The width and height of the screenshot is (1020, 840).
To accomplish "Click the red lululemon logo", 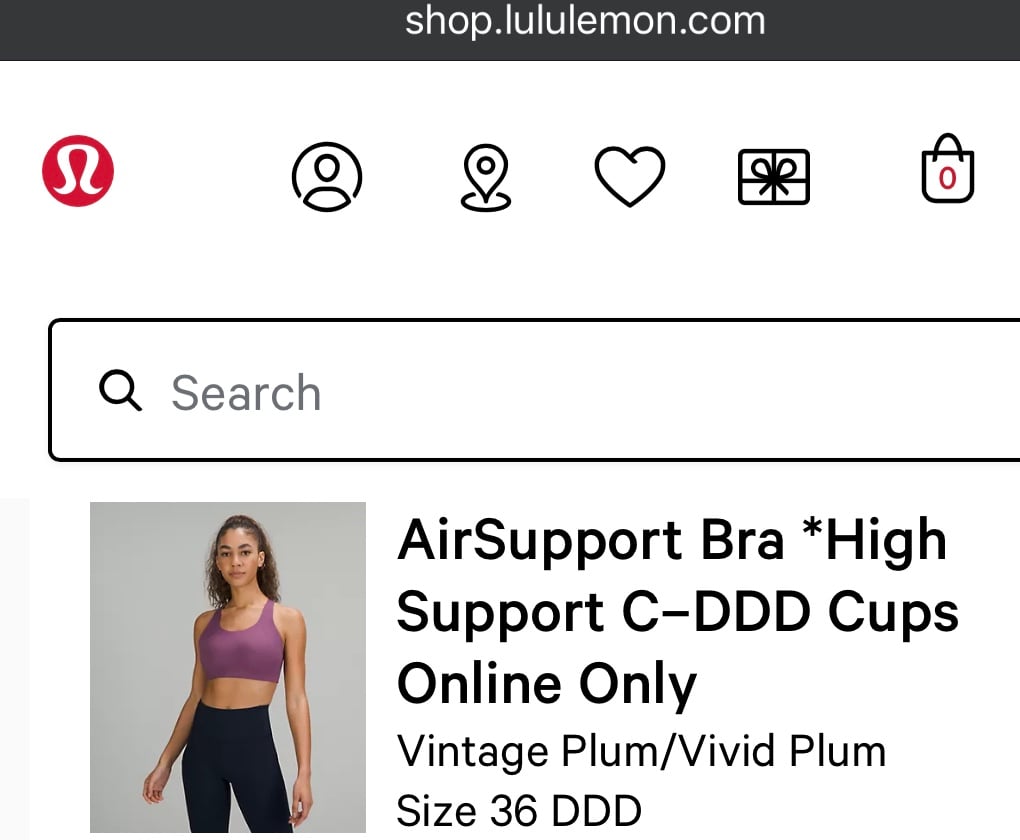I will pyautogui.click(x=78, y=171).
